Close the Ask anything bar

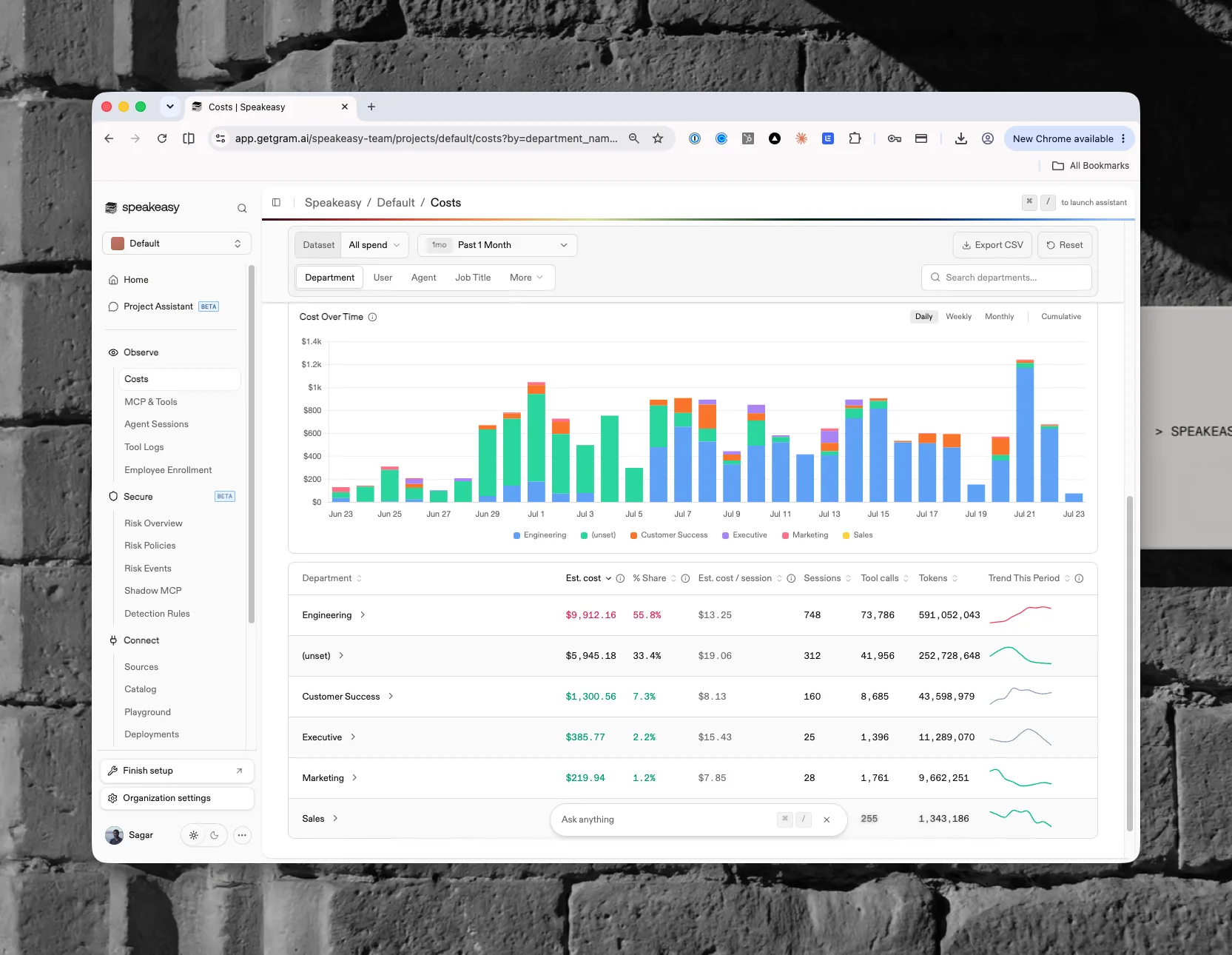[x=827, y=820]
